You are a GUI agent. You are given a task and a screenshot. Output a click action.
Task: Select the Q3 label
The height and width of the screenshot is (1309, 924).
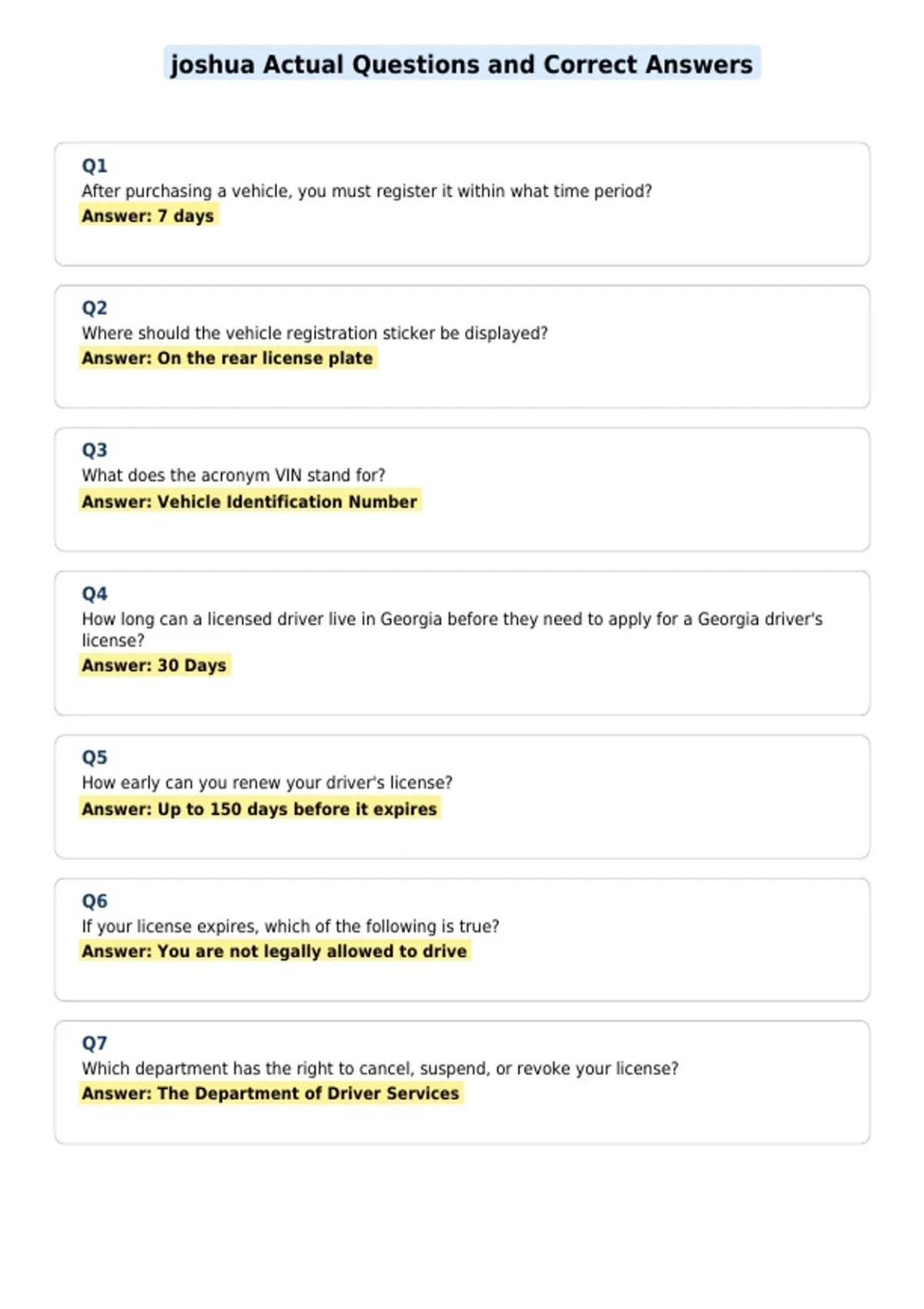95,450
